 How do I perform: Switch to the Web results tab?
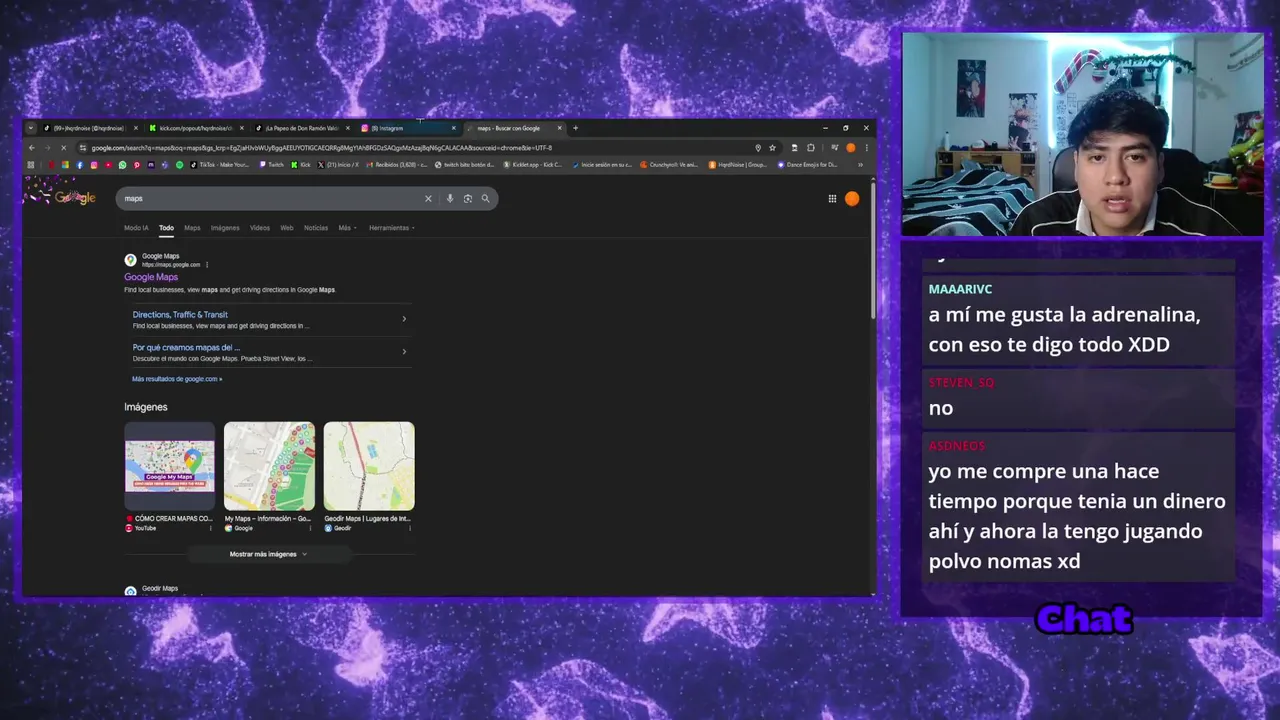coord(287,228)
